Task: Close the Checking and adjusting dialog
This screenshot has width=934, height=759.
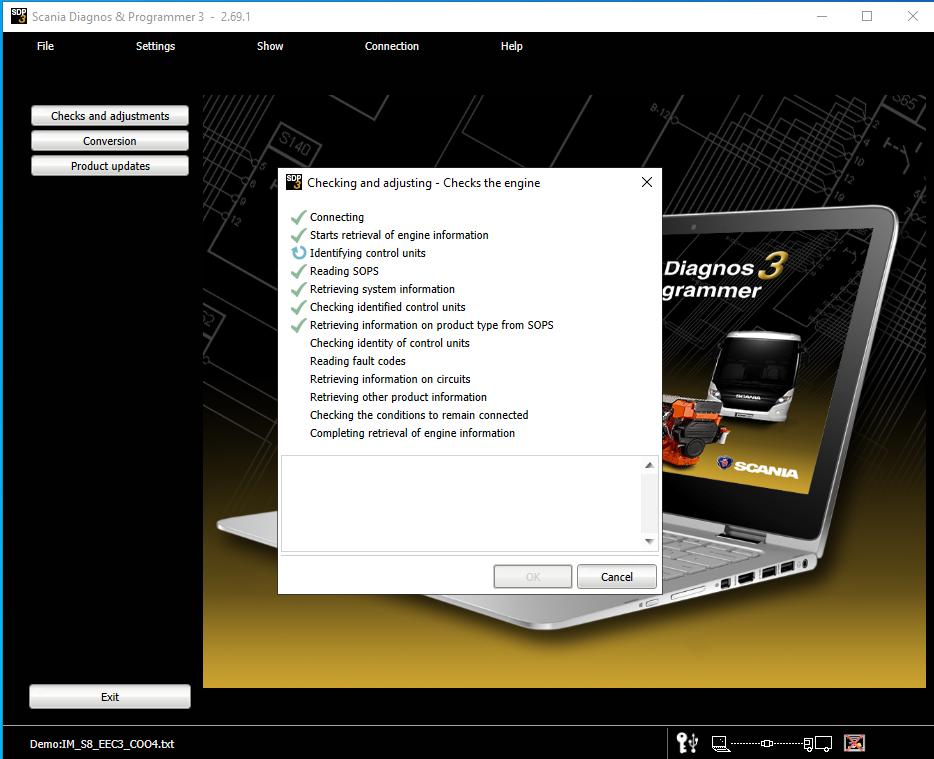Action: pyautogui.click(x=646, y=182)
